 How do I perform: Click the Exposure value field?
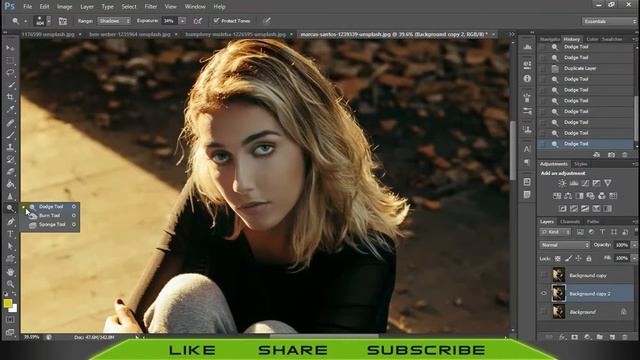click(169, 21)
